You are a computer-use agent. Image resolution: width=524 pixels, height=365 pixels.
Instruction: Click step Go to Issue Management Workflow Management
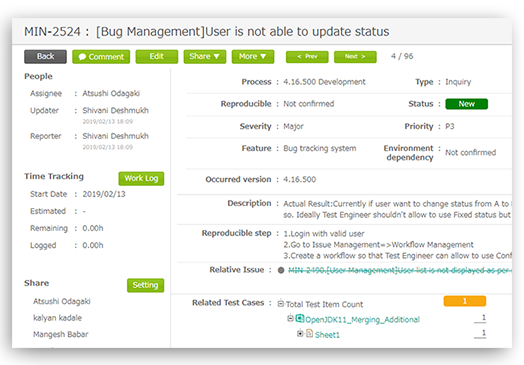pos(378,245)
